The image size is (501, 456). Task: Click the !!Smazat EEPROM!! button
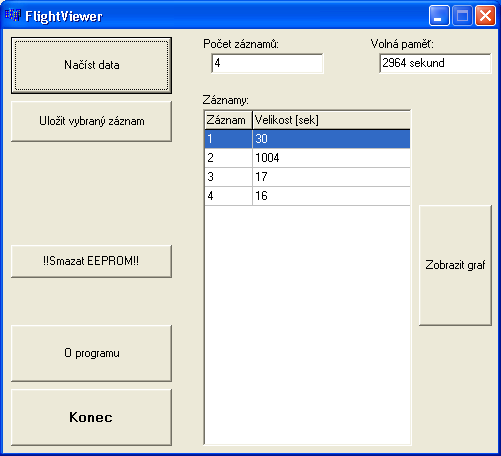91,261
